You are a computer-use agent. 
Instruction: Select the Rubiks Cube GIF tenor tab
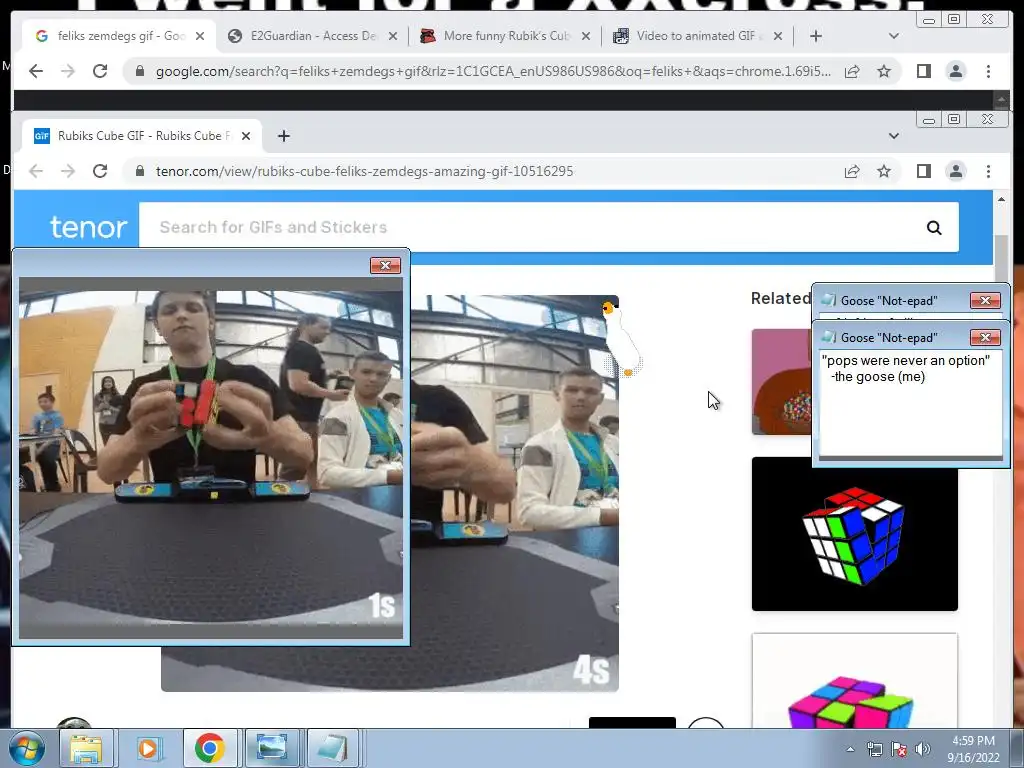tap(141, 136)
